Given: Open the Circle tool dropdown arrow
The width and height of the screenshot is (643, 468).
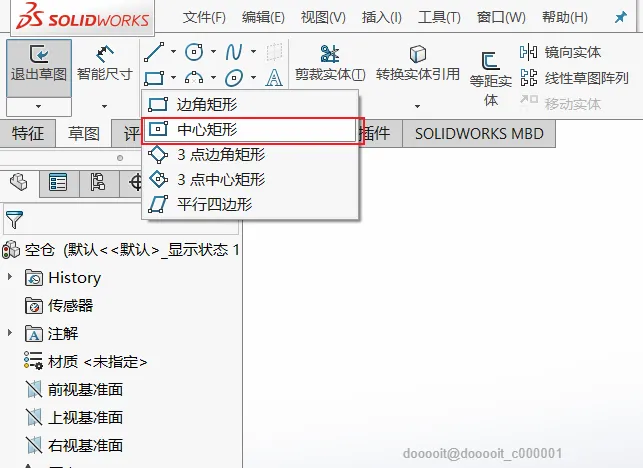Looking at the screenshot, I should tap(213, 52).
